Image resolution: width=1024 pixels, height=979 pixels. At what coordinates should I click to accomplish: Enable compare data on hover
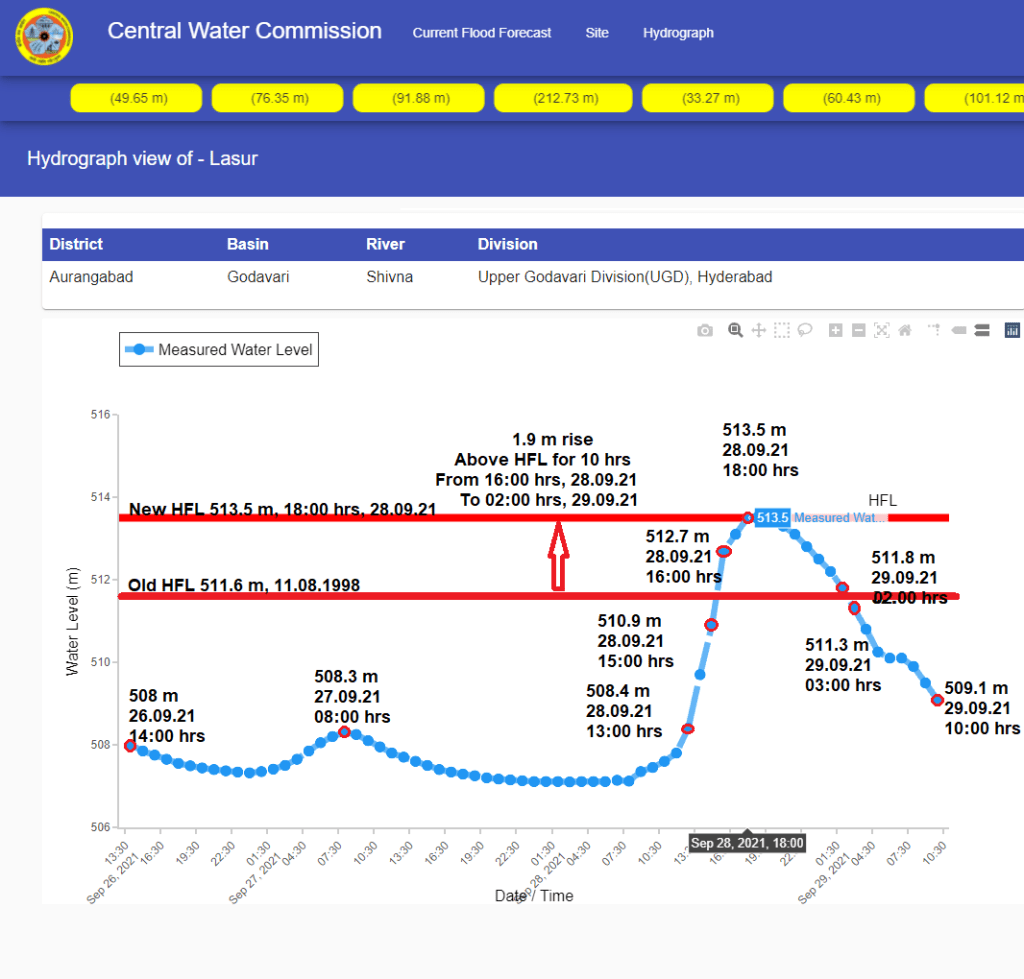coord(981,330)
